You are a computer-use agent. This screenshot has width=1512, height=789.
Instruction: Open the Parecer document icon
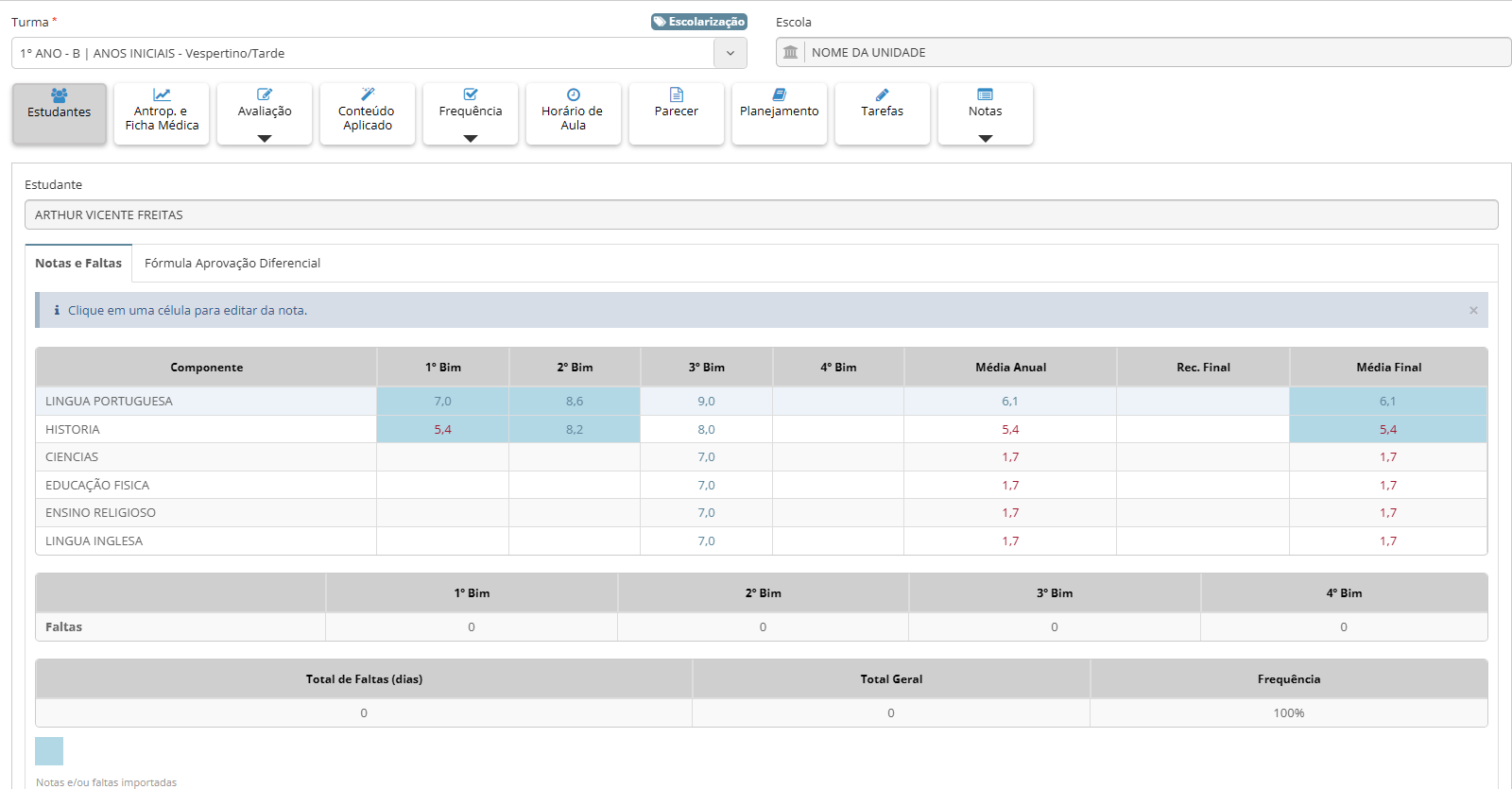[677, 94]
